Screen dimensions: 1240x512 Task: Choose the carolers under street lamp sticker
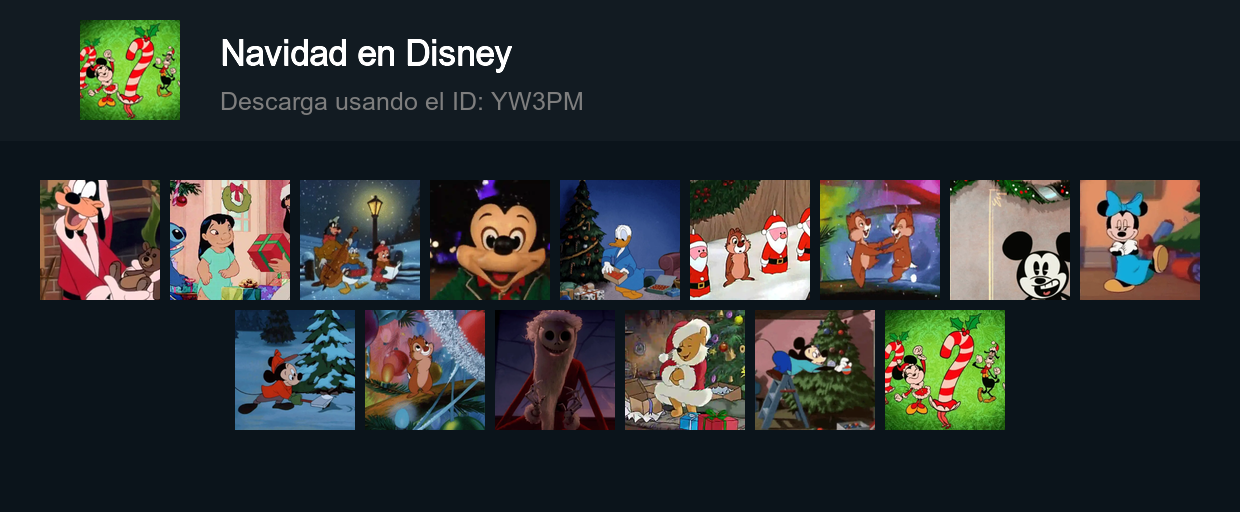tap(360, 240)
